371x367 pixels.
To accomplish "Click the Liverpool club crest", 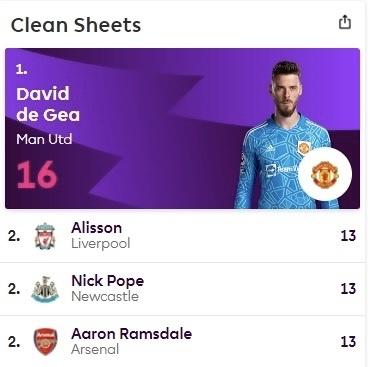I will pyautogui.click(x=45, y=236).
